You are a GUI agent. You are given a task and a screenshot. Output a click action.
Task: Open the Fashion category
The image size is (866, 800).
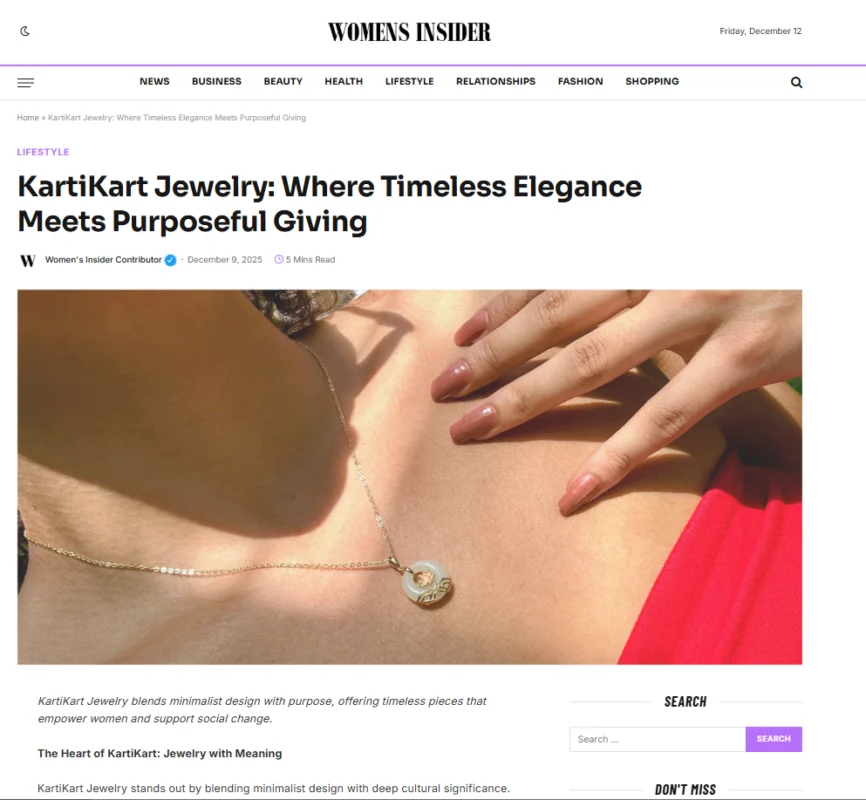[x=580, y=81]
